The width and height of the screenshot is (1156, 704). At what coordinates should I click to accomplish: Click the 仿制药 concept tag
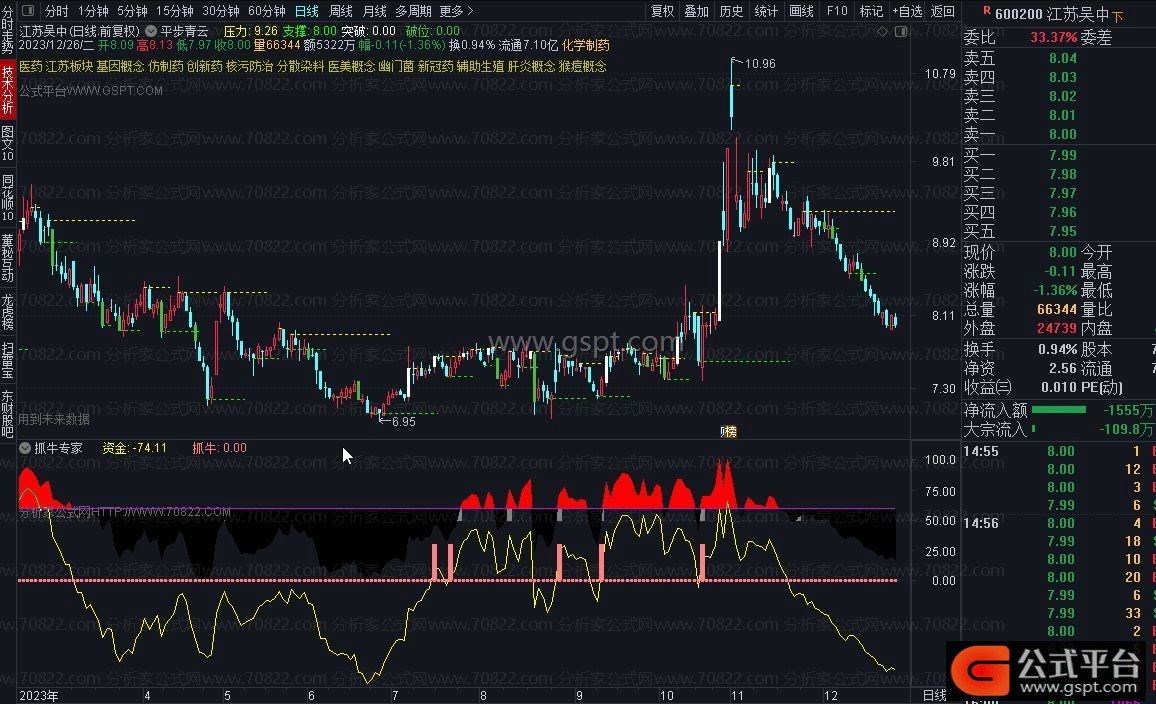165,66
